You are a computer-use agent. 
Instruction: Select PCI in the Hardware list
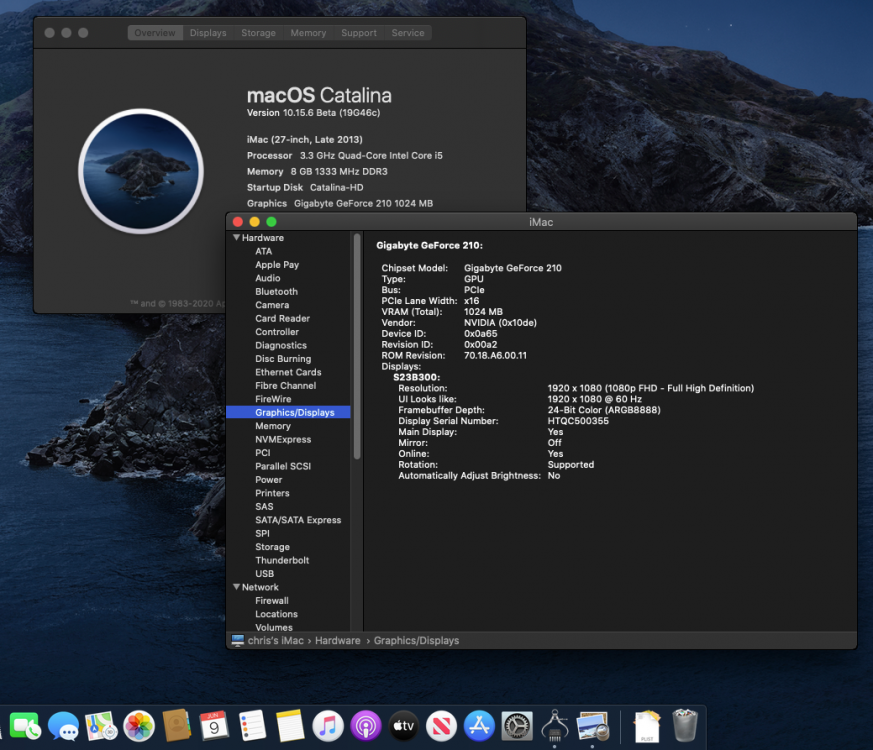(x=263, y=453)
